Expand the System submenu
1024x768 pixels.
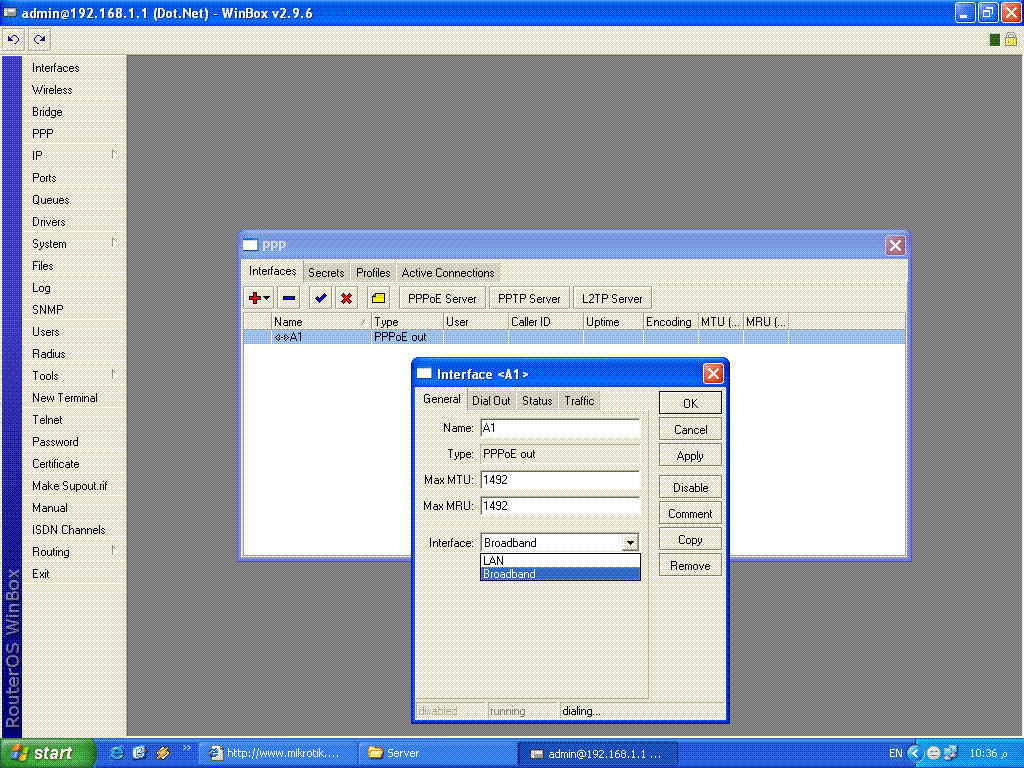(114, 243)
